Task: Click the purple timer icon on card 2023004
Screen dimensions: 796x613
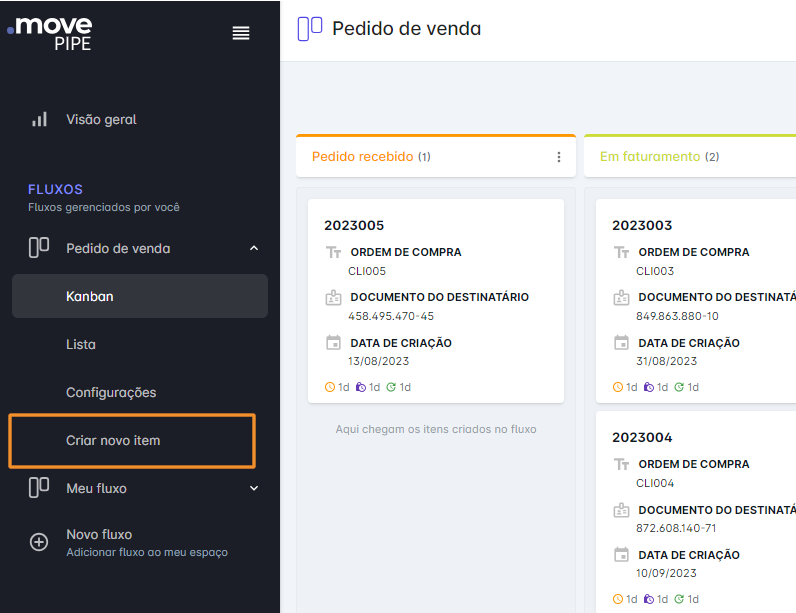Action: 649,599
